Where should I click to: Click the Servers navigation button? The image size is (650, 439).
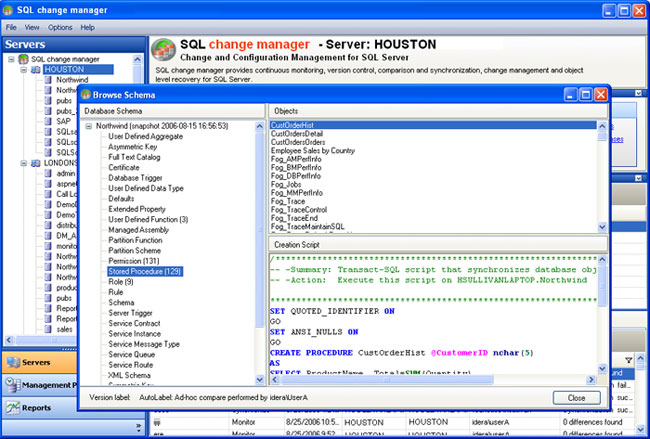pos(39,362)
